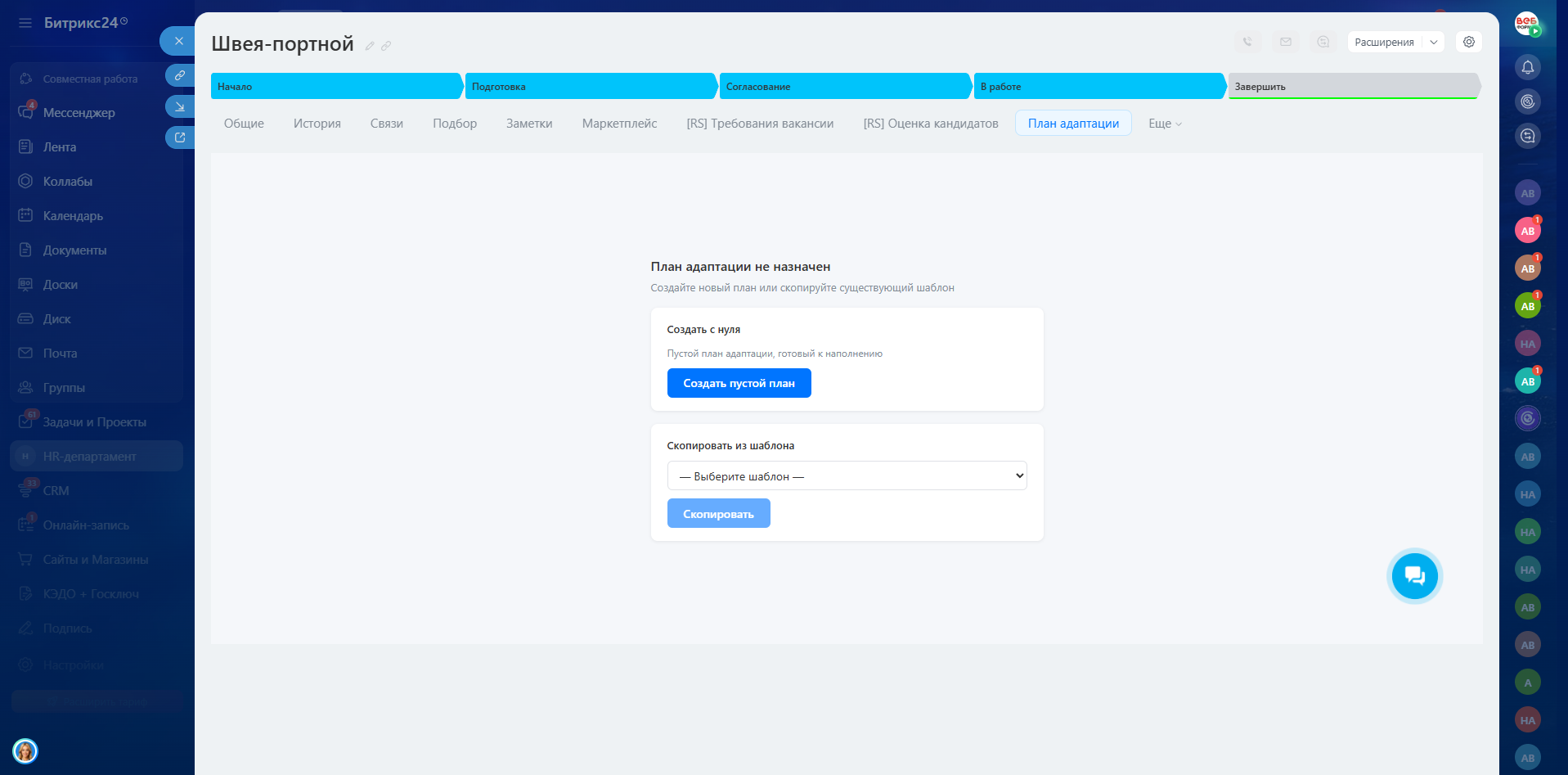Screen dimensions: 1568x775
Task: Expand the Еще tab menu
Action: [x=1165, y=124]
